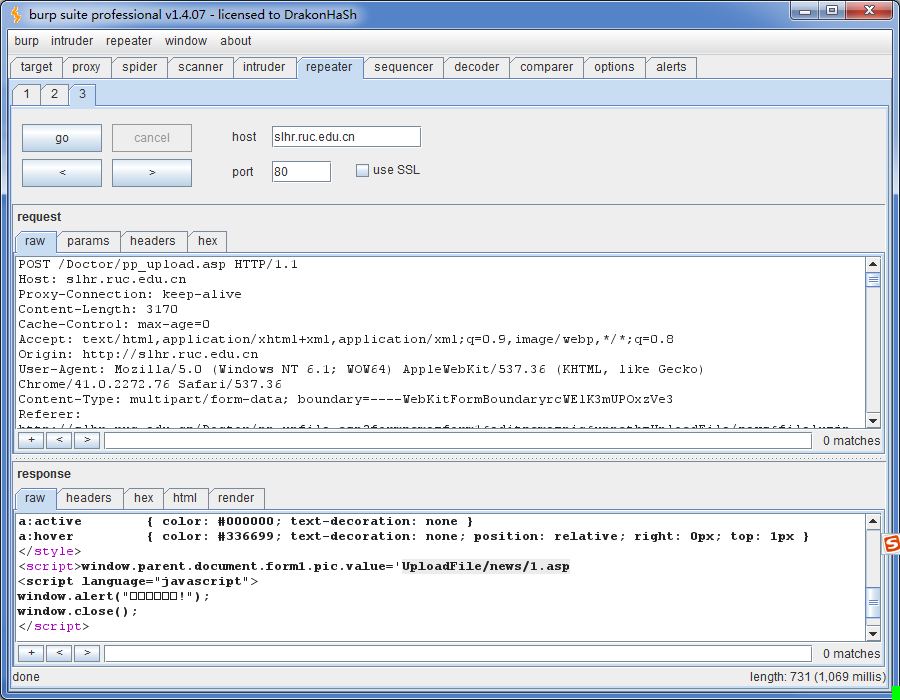Open the about menu
This screenshot has height=700, width=900.
[236, 41]
